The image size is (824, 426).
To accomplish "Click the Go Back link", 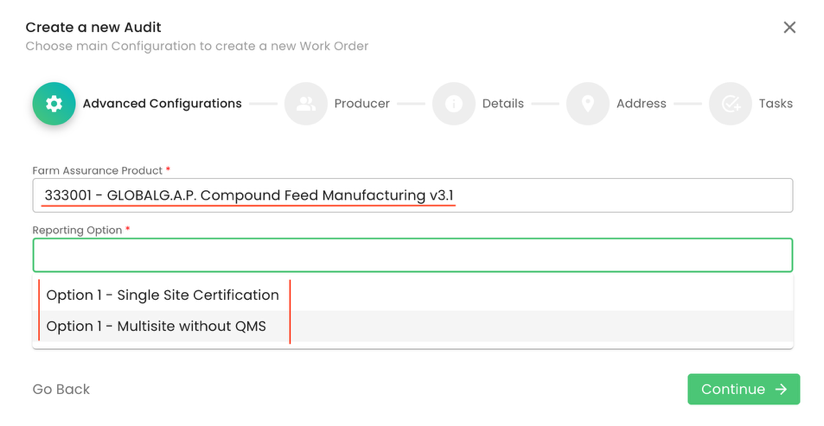I will coord(61,390).
